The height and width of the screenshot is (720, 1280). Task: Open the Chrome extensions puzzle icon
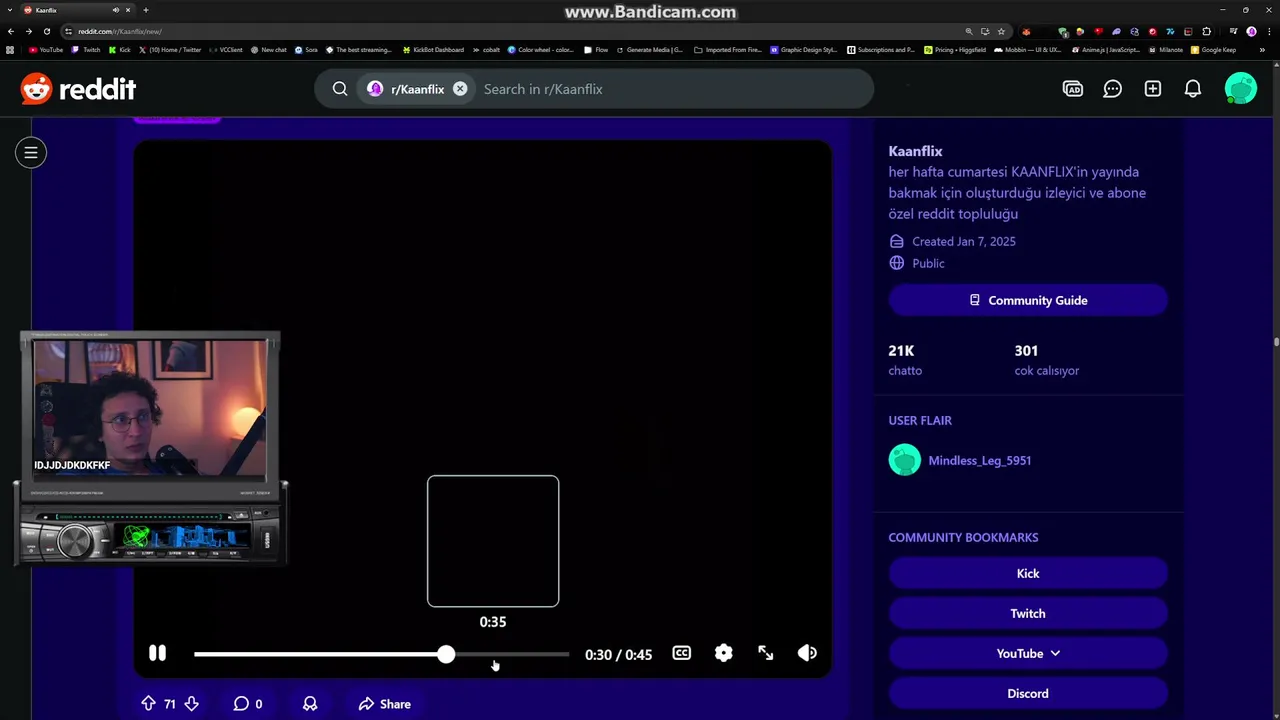coord(1207,31)
